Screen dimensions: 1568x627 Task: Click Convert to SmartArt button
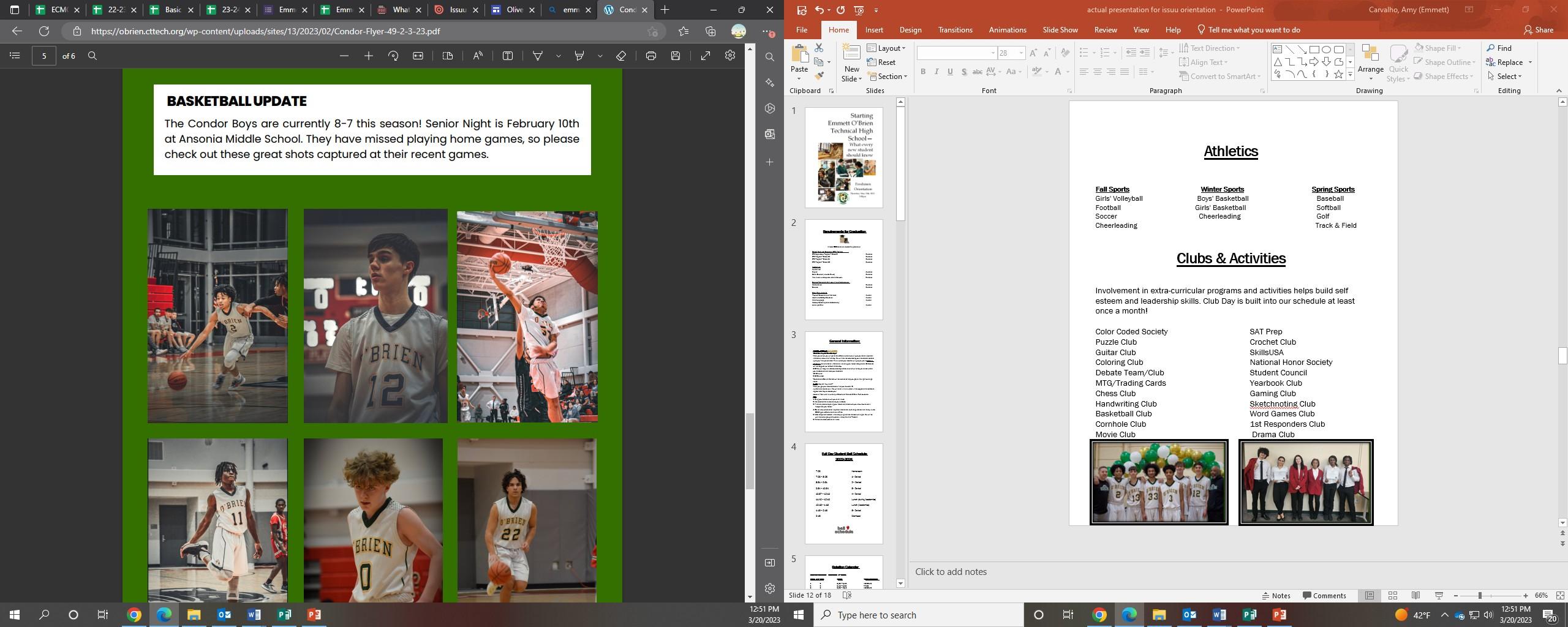1219,77
